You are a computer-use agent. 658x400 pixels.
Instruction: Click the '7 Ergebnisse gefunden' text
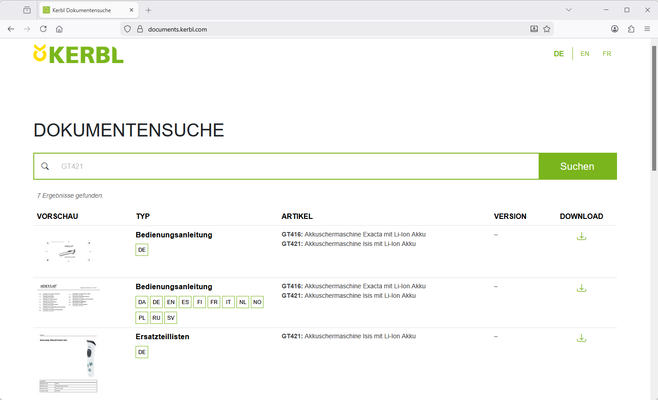pyautogui.click(x=70, y=196)
